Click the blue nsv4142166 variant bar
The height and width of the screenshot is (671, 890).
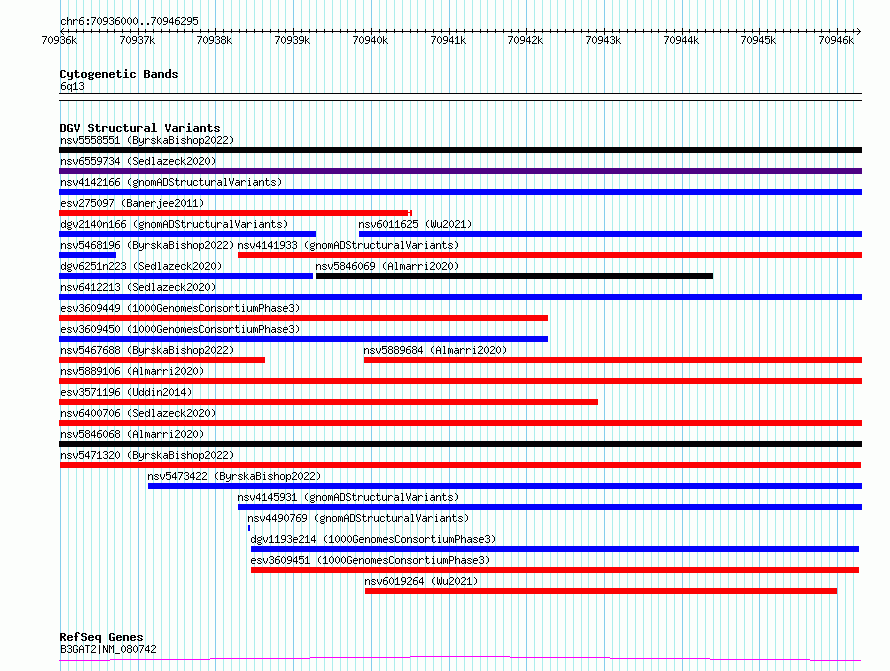click(460, 192)
